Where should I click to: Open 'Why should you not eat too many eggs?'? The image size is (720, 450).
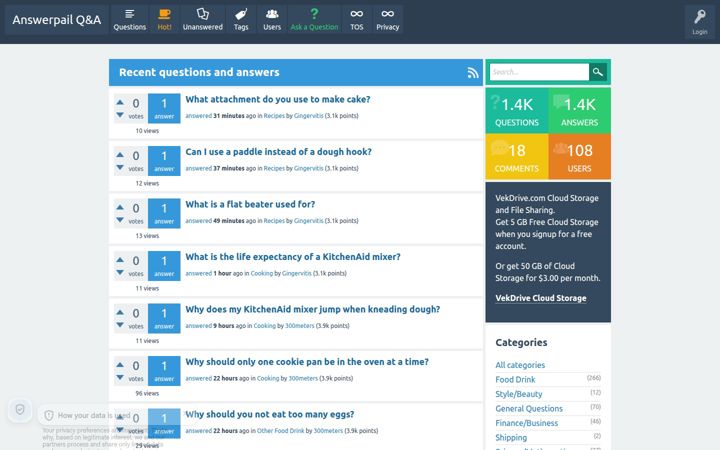tap(270, 414)
